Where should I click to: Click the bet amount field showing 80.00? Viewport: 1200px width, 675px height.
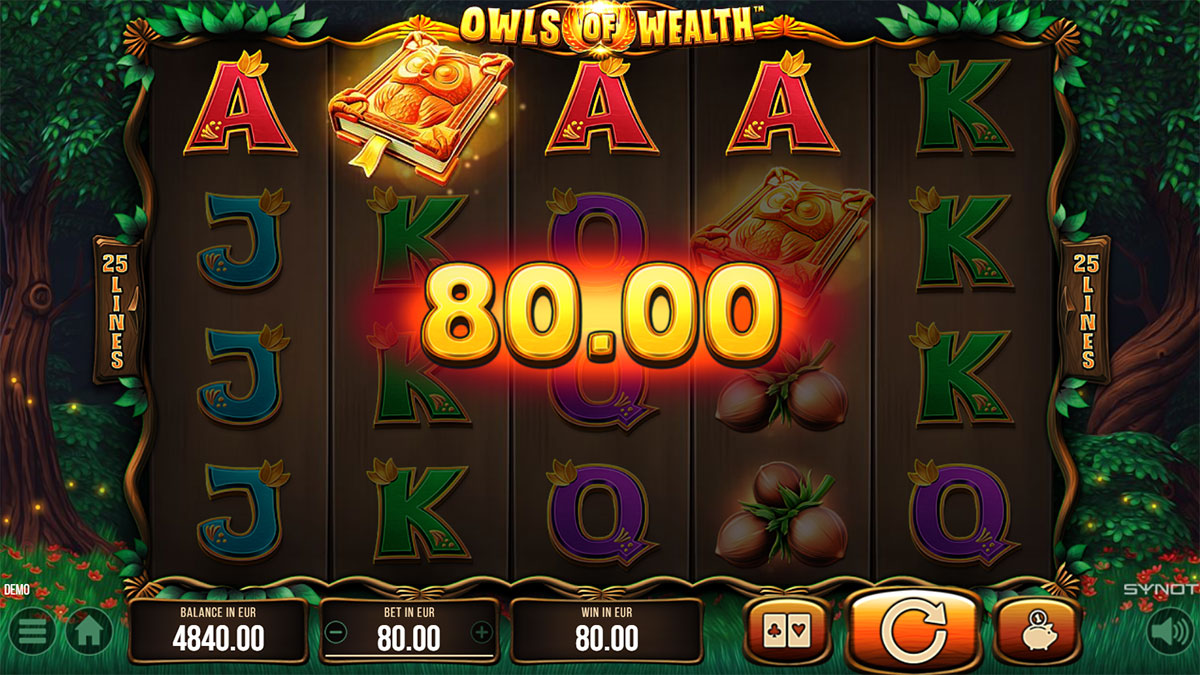tap(409, 637)
